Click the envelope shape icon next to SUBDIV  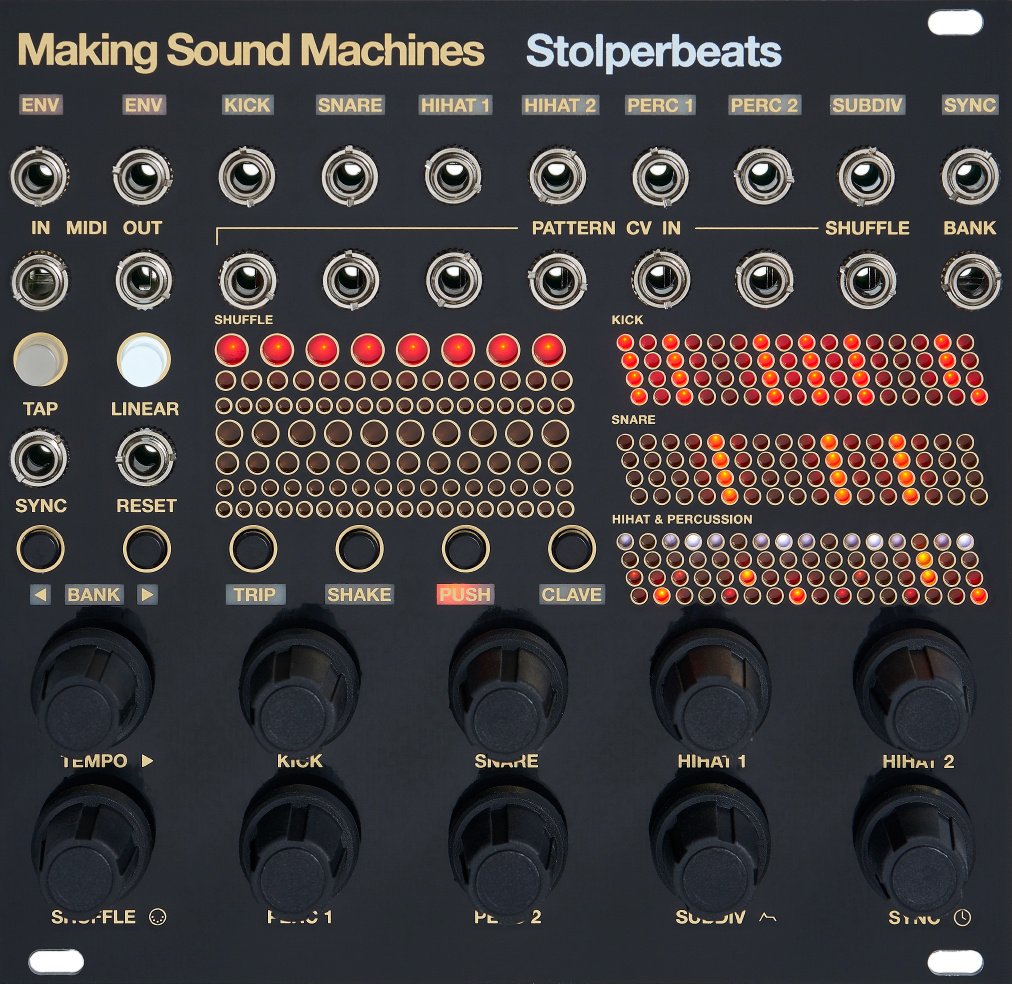click(767, 917)
